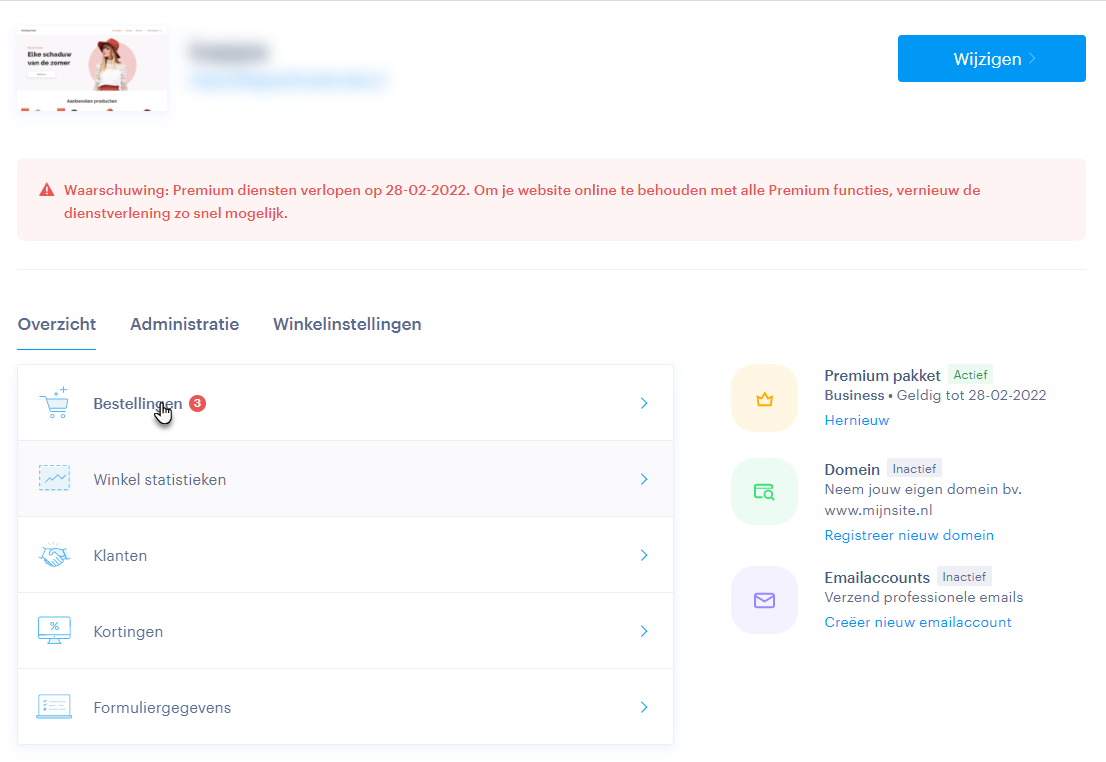
Task: Click the Emailaccounts envelope icon
Action: [764, 600]
